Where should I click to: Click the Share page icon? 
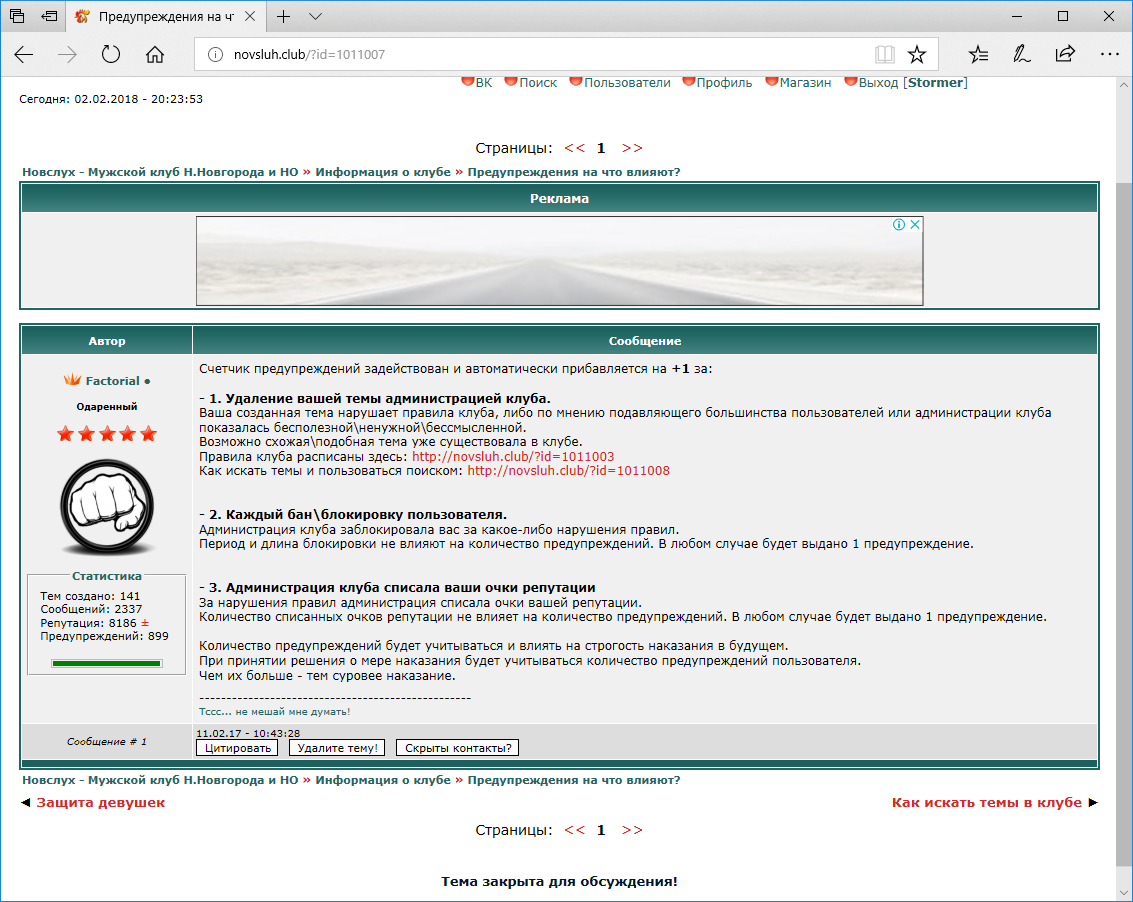pos(1065,54)
